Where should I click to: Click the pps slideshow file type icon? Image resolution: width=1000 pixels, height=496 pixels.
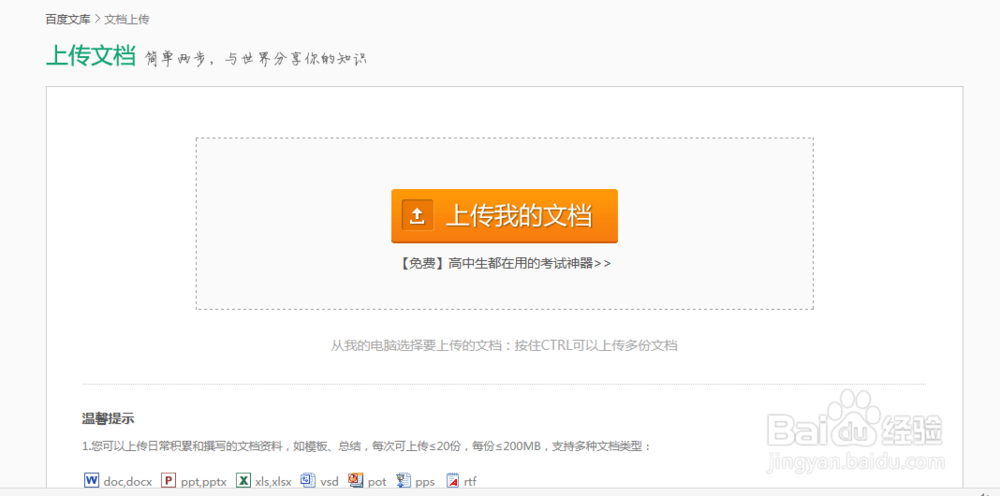tap(403, 480)
